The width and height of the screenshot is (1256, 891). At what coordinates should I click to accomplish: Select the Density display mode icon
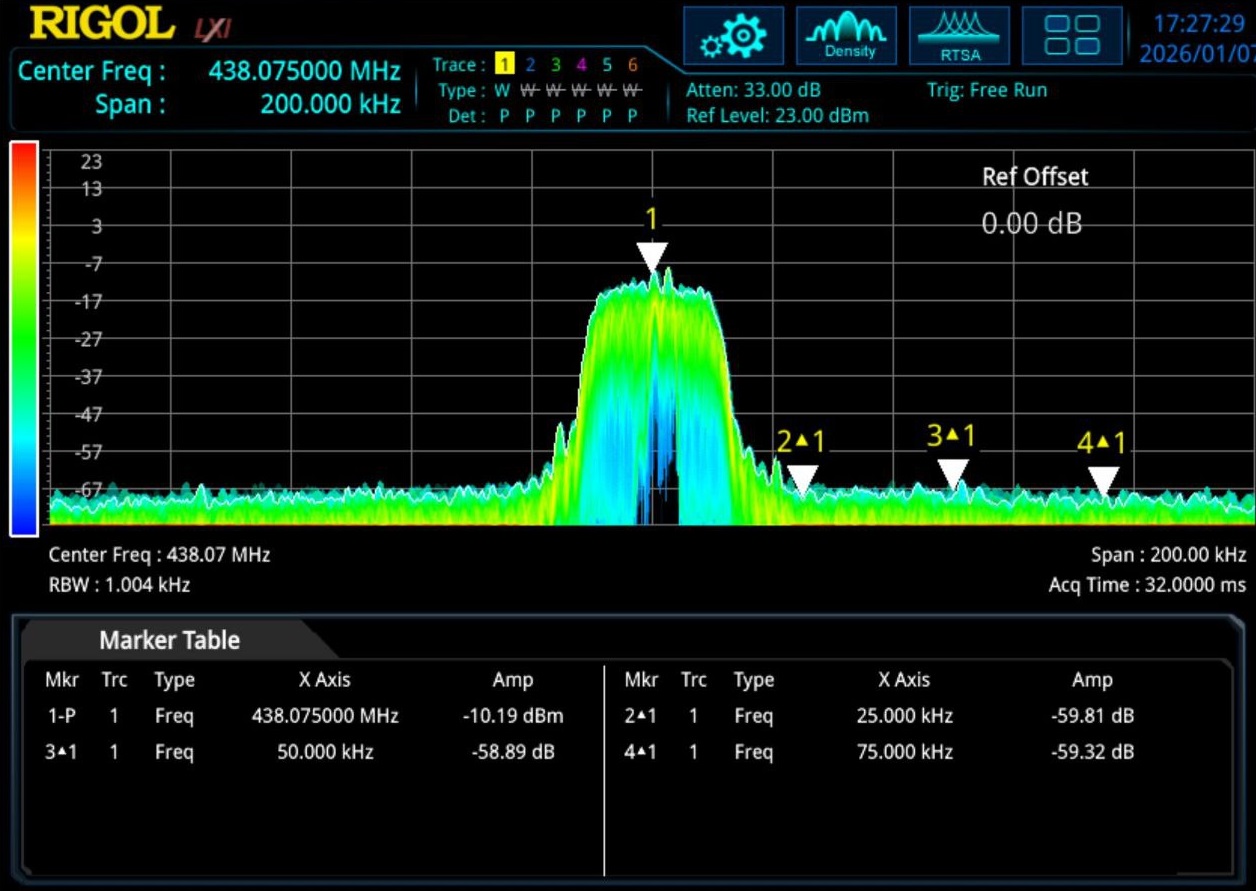pos(846,35)
